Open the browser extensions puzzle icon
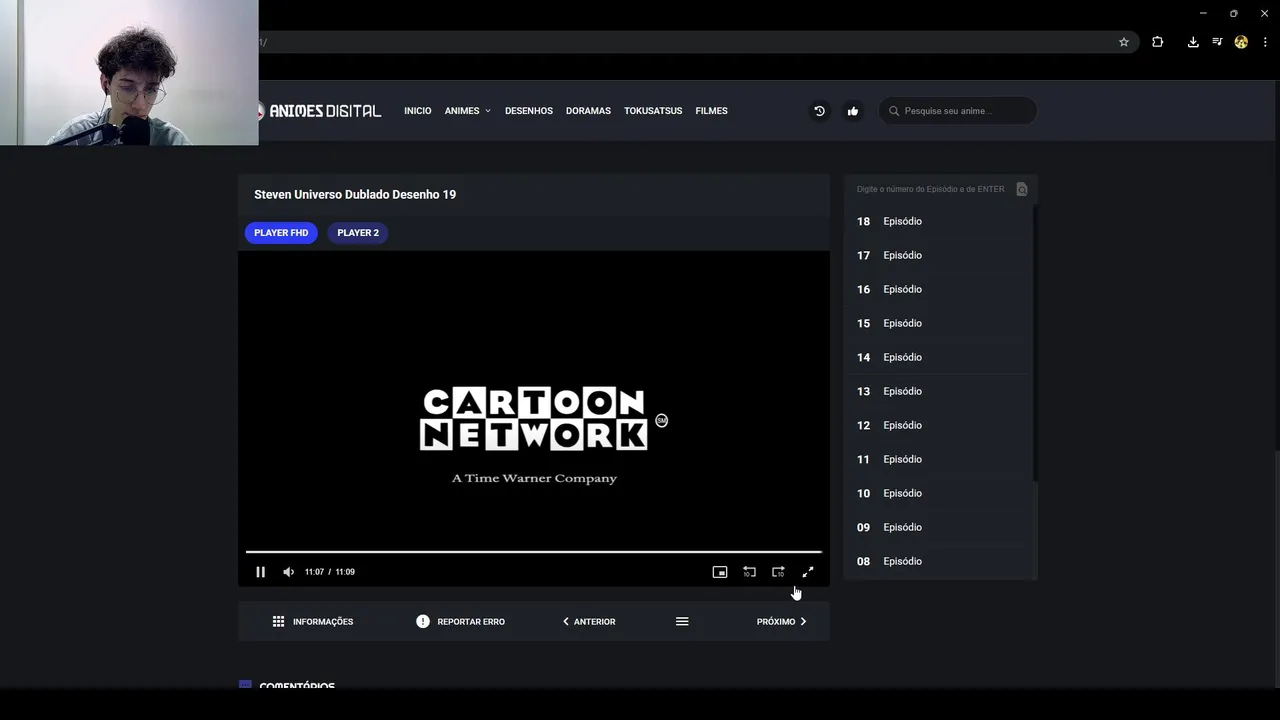The image size is (1280, 720). [x=1158, y=42]
